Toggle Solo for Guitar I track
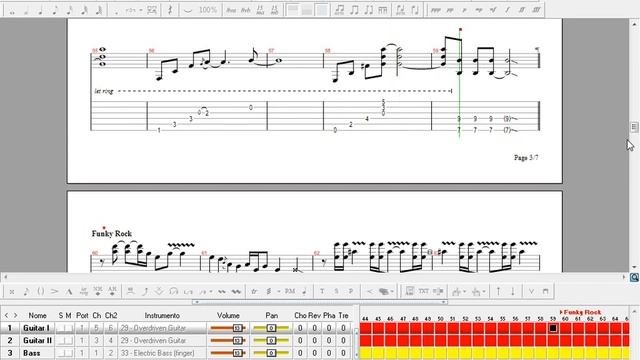The image size is (640, 360). 61,328
